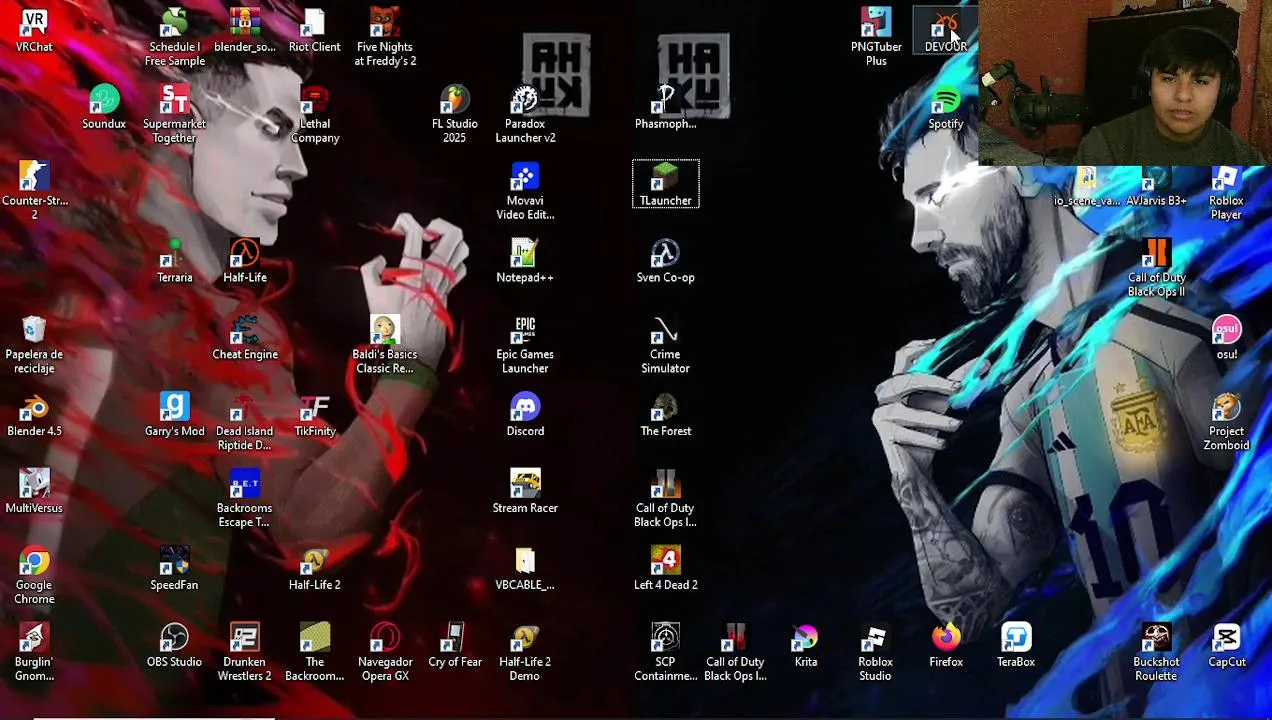Launch Schedule I Free Sample
This screenshot has width=1272, height=720.
click(174, 38)
